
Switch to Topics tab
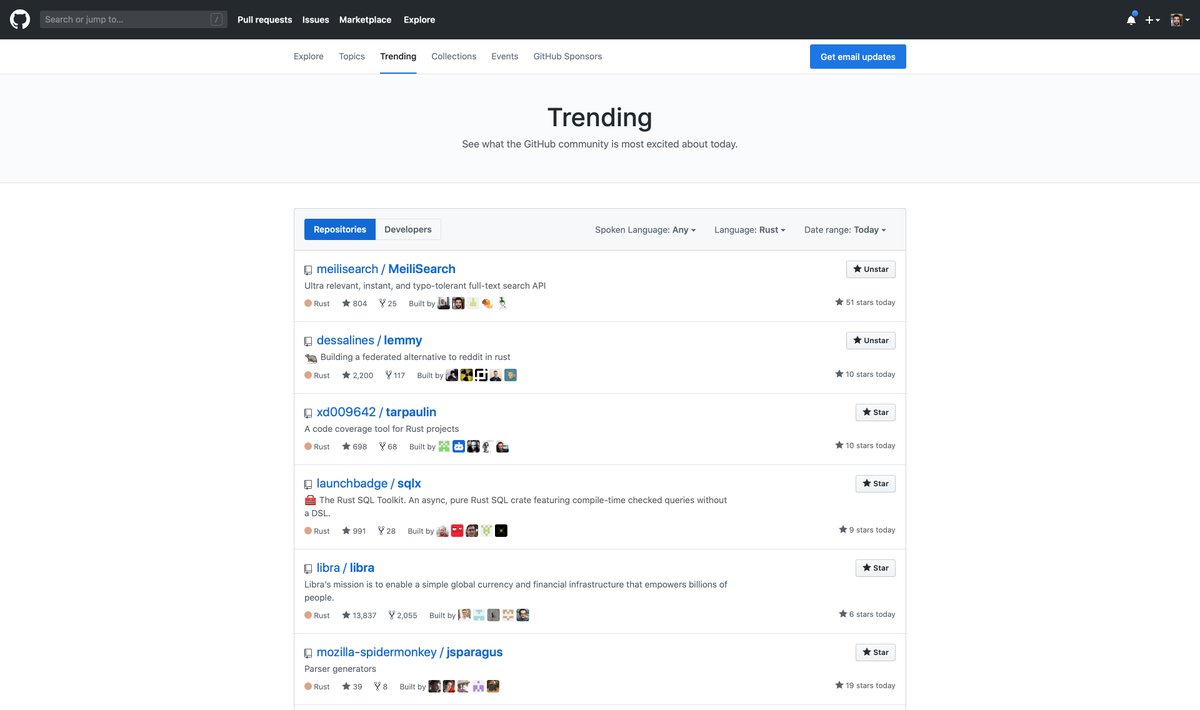[352, 56]
